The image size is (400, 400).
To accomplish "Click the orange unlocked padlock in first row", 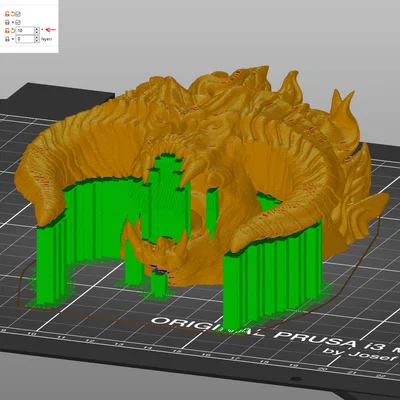I will 7,14.
